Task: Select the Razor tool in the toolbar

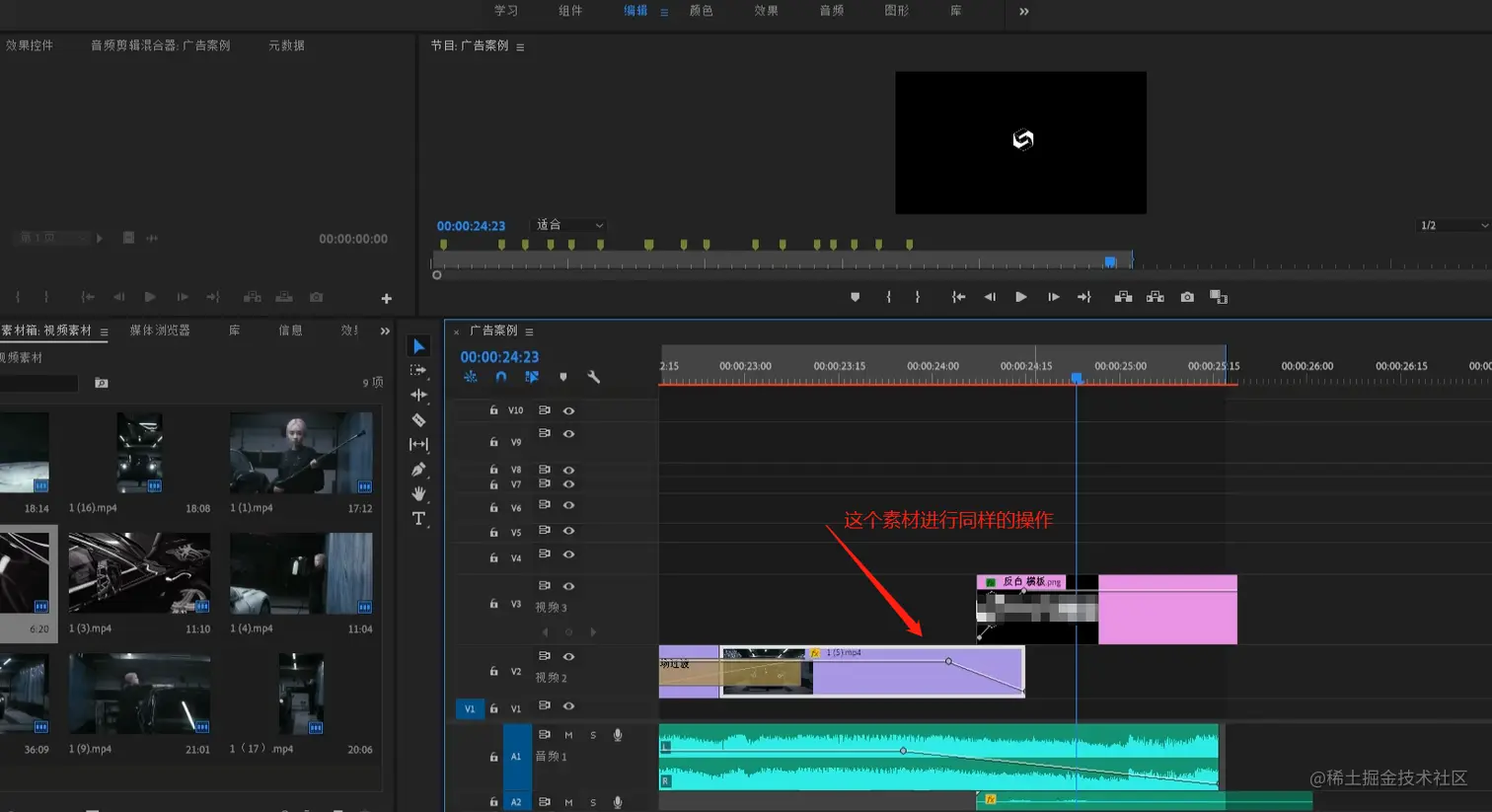Action: (x=418, y=419)
